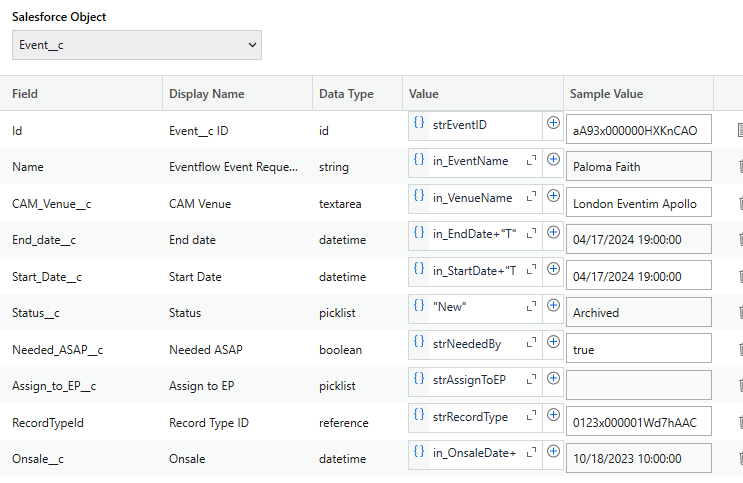The width and height of the screenshot is (743, 483).
Task: Expand editor for in_OnsaleDate expression
Action: pyautogui.click(x=532, y=453)
